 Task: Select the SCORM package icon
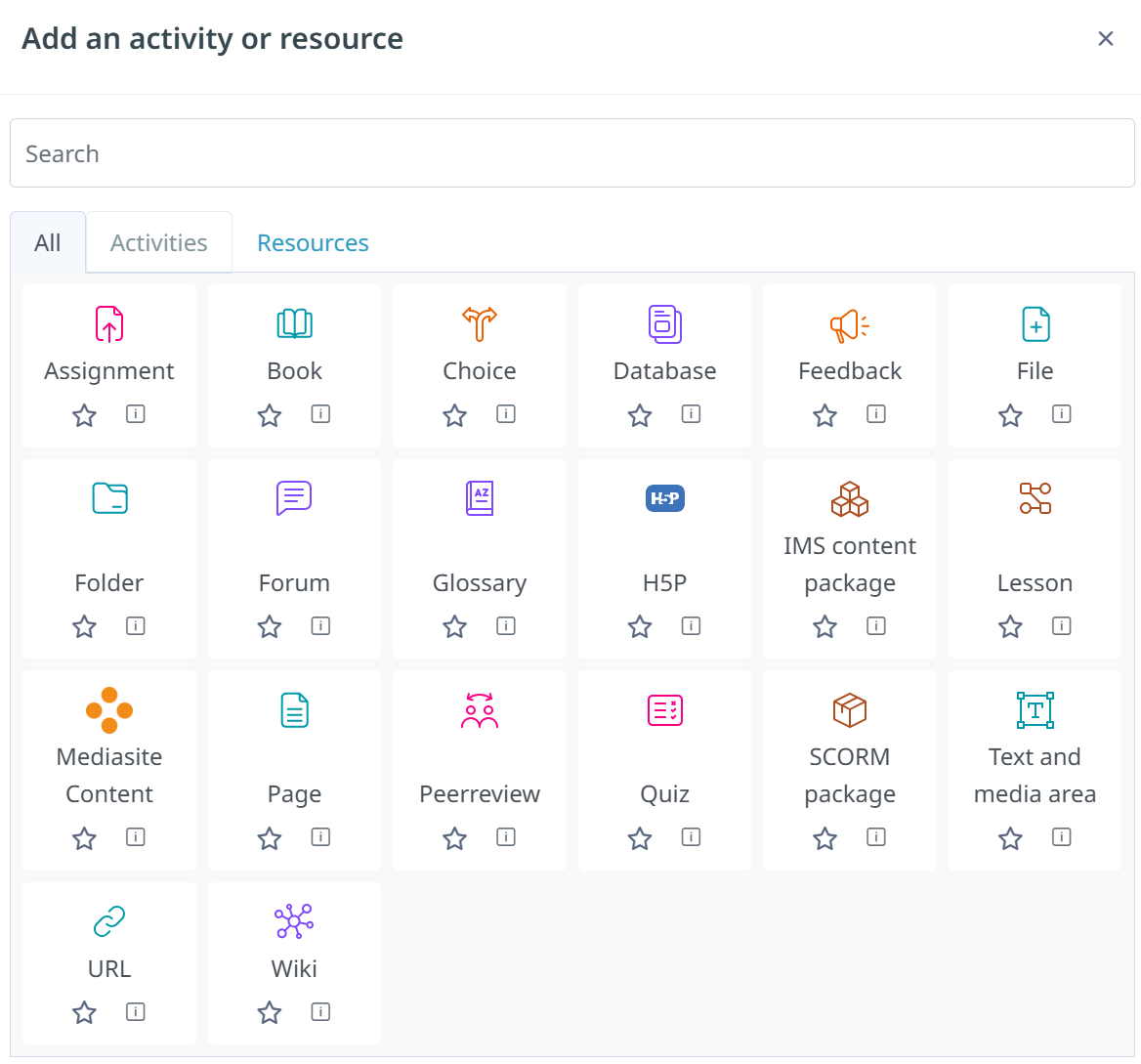pos(849,710)
